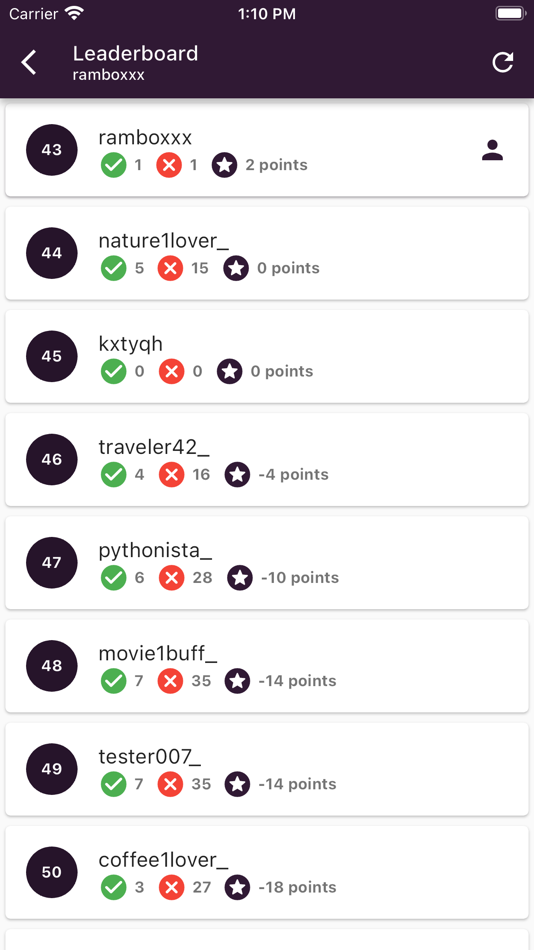Open kxtyqh's leaderboard card
This screenshot has height=950, width=534.
267,356
